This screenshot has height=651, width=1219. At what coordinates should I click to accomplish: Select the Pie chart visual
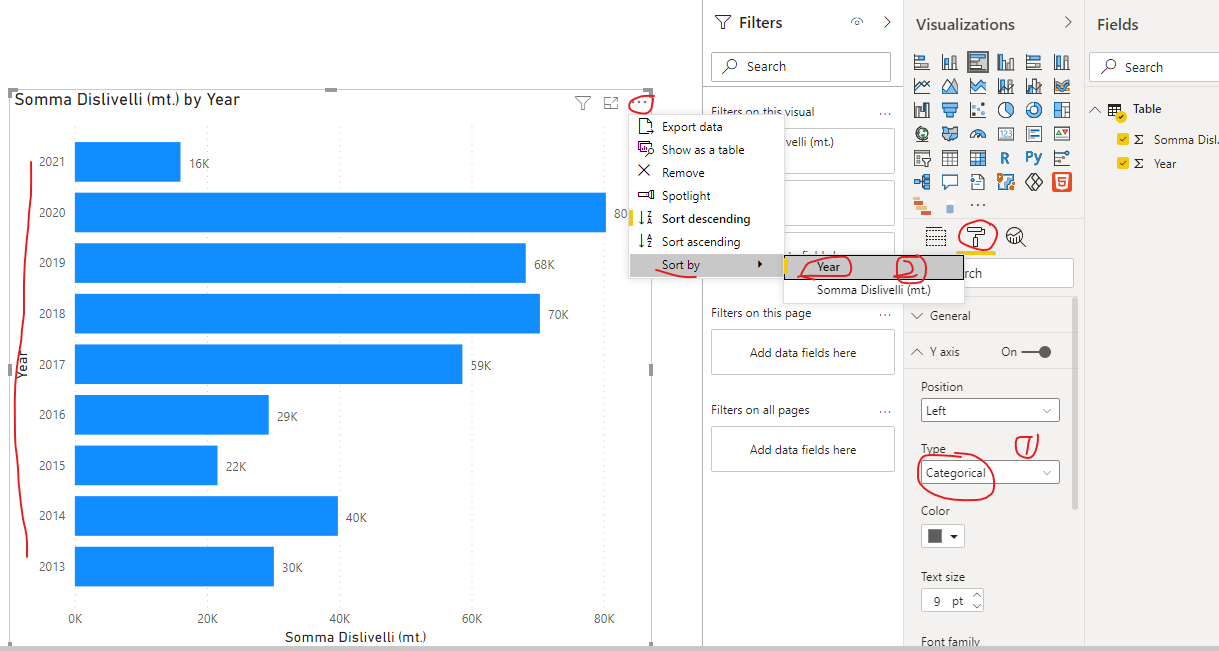click(x=1006, y=110)
